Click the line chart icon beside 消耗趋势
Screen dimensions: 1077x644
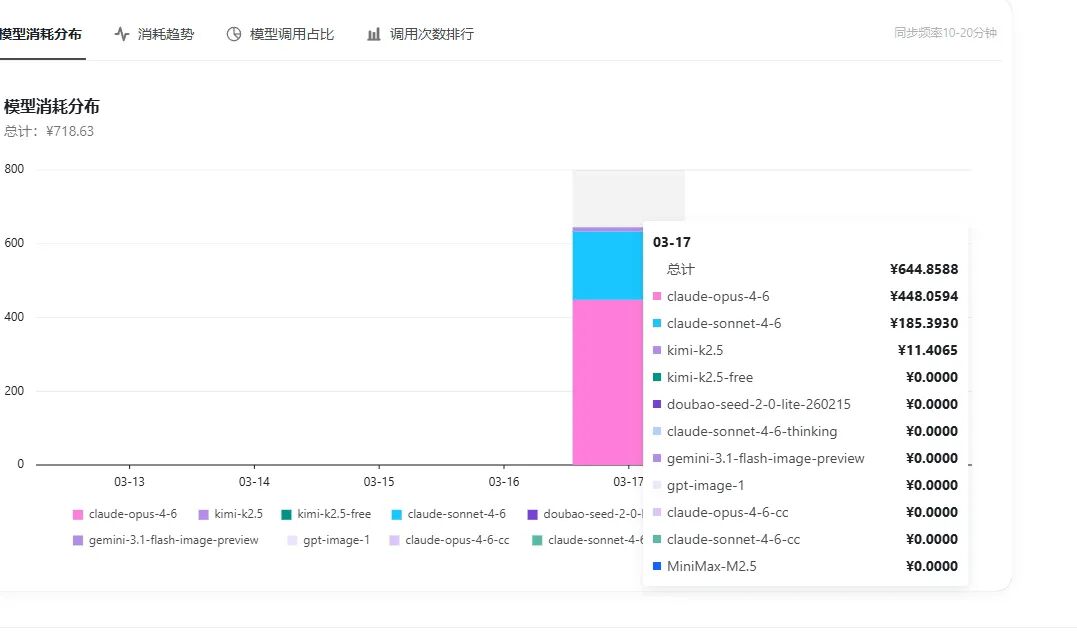(120, 32)
